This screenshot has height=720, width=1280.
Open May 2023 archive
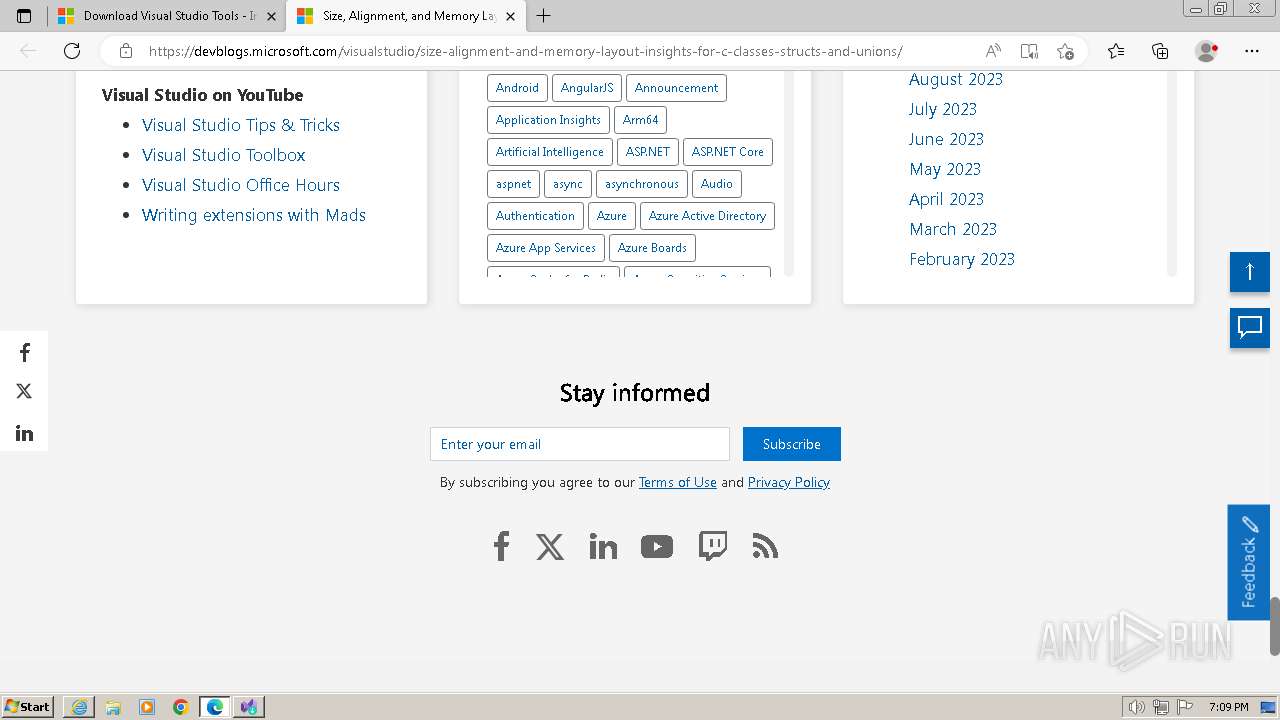[x=945, y=169]
